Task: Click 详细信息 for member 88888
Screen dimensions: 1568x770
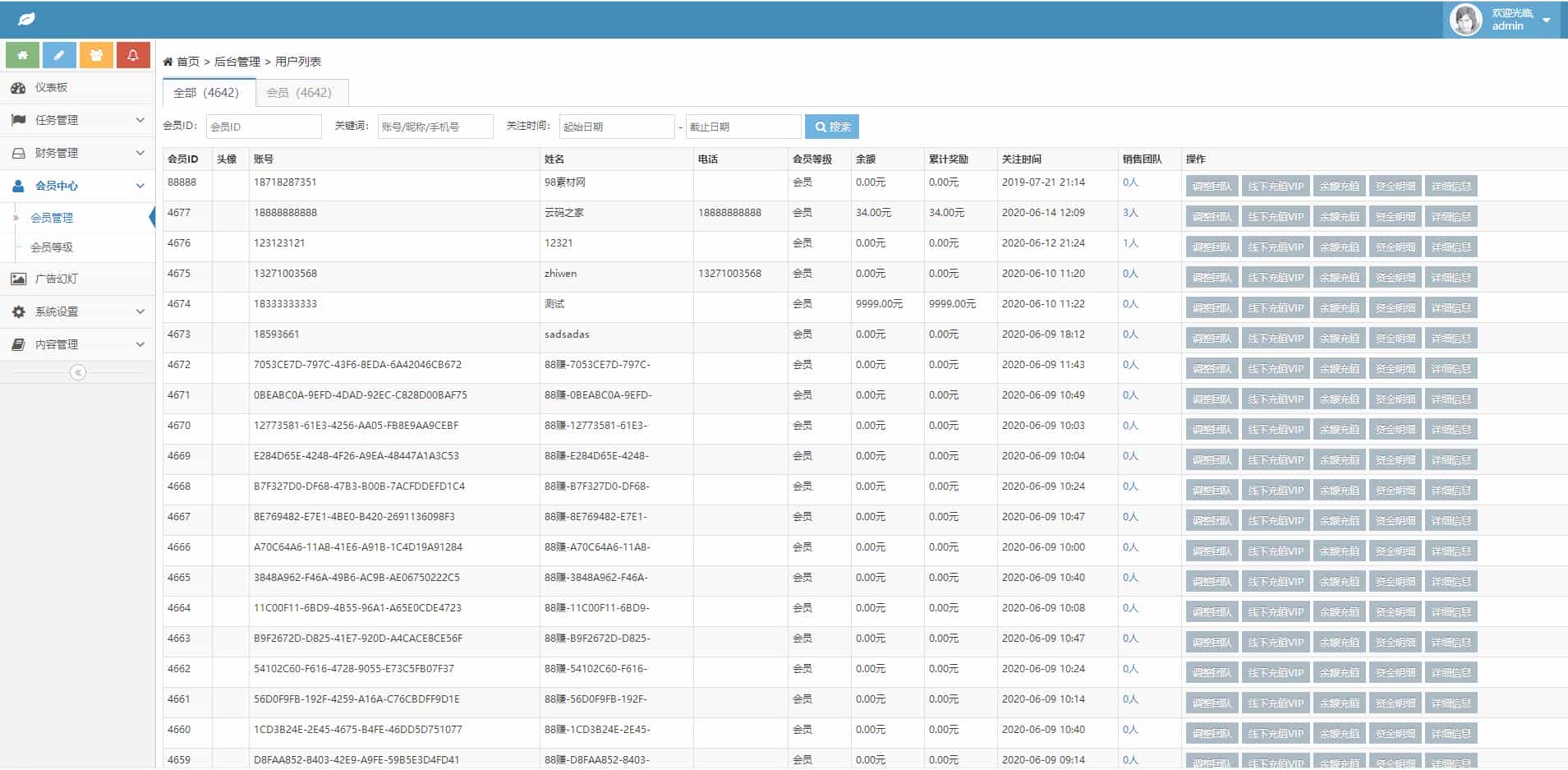Action: 1451,187
